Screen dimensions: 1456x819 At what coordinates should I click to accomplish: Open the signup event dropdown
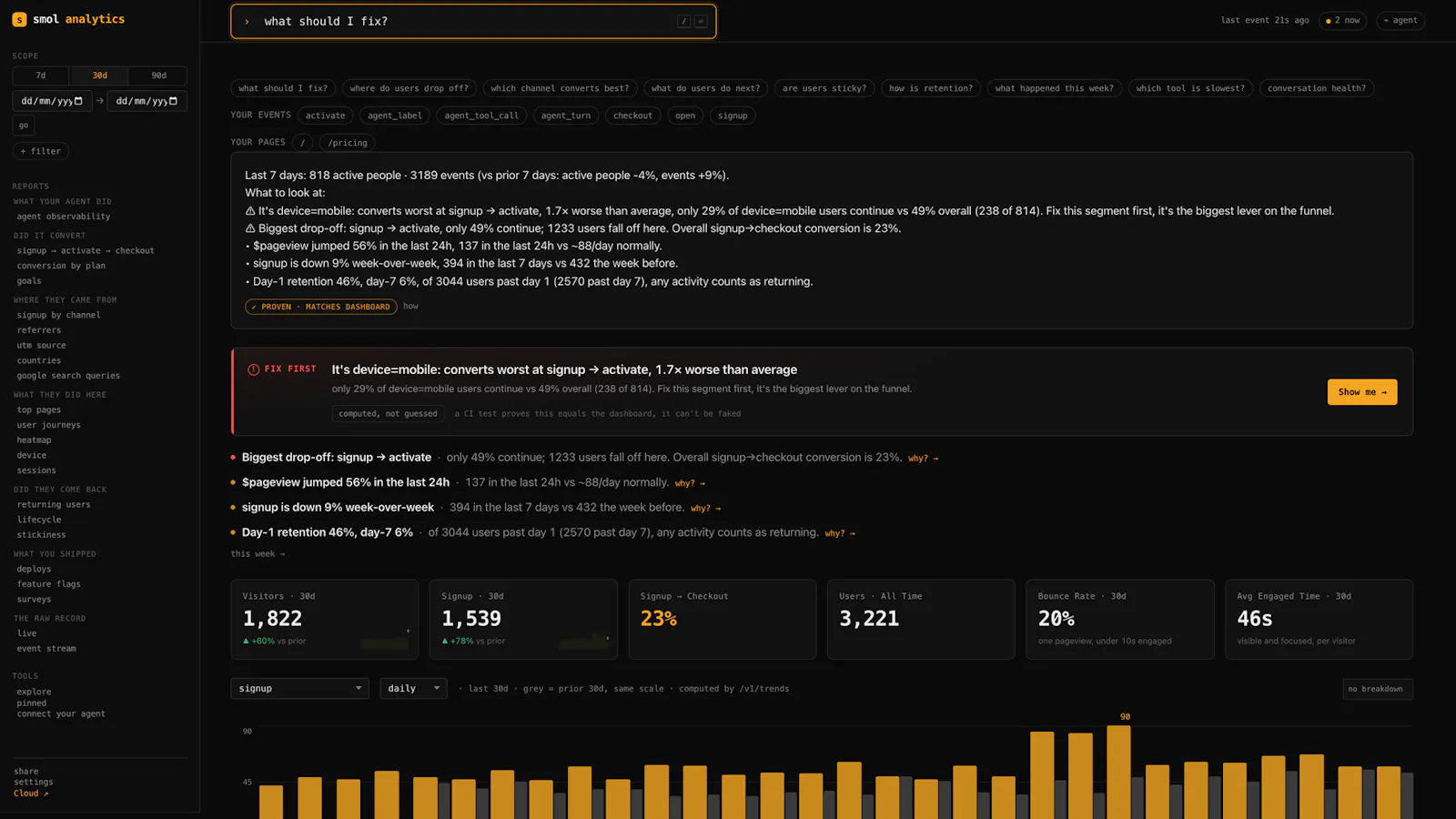299,689
